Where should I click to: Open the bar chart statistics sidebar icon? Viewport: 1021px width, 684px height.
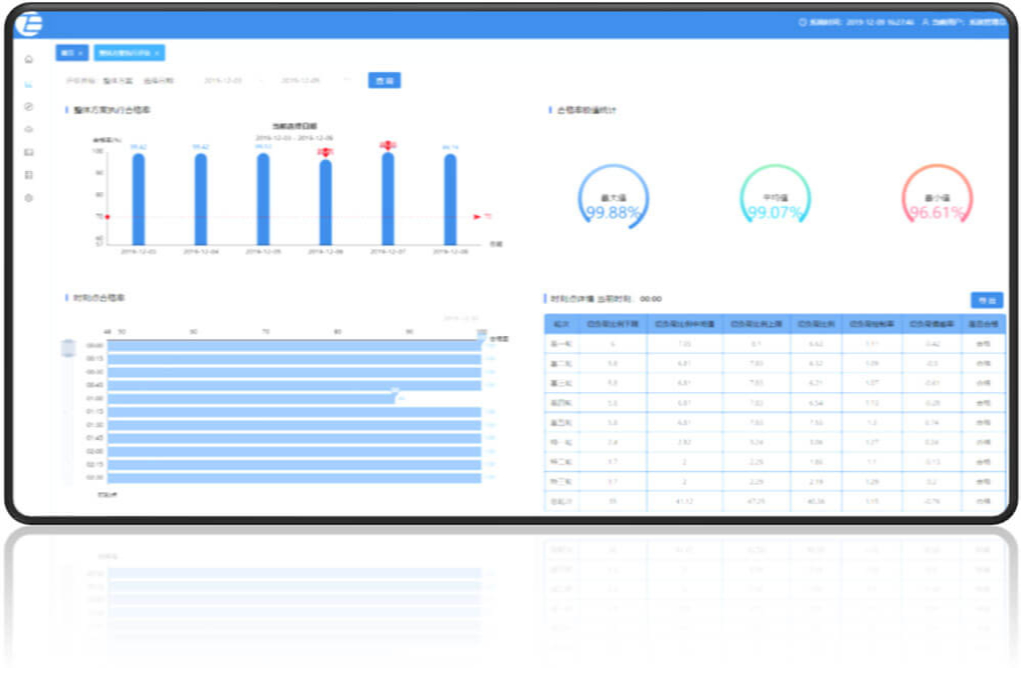tap(28, 84)
